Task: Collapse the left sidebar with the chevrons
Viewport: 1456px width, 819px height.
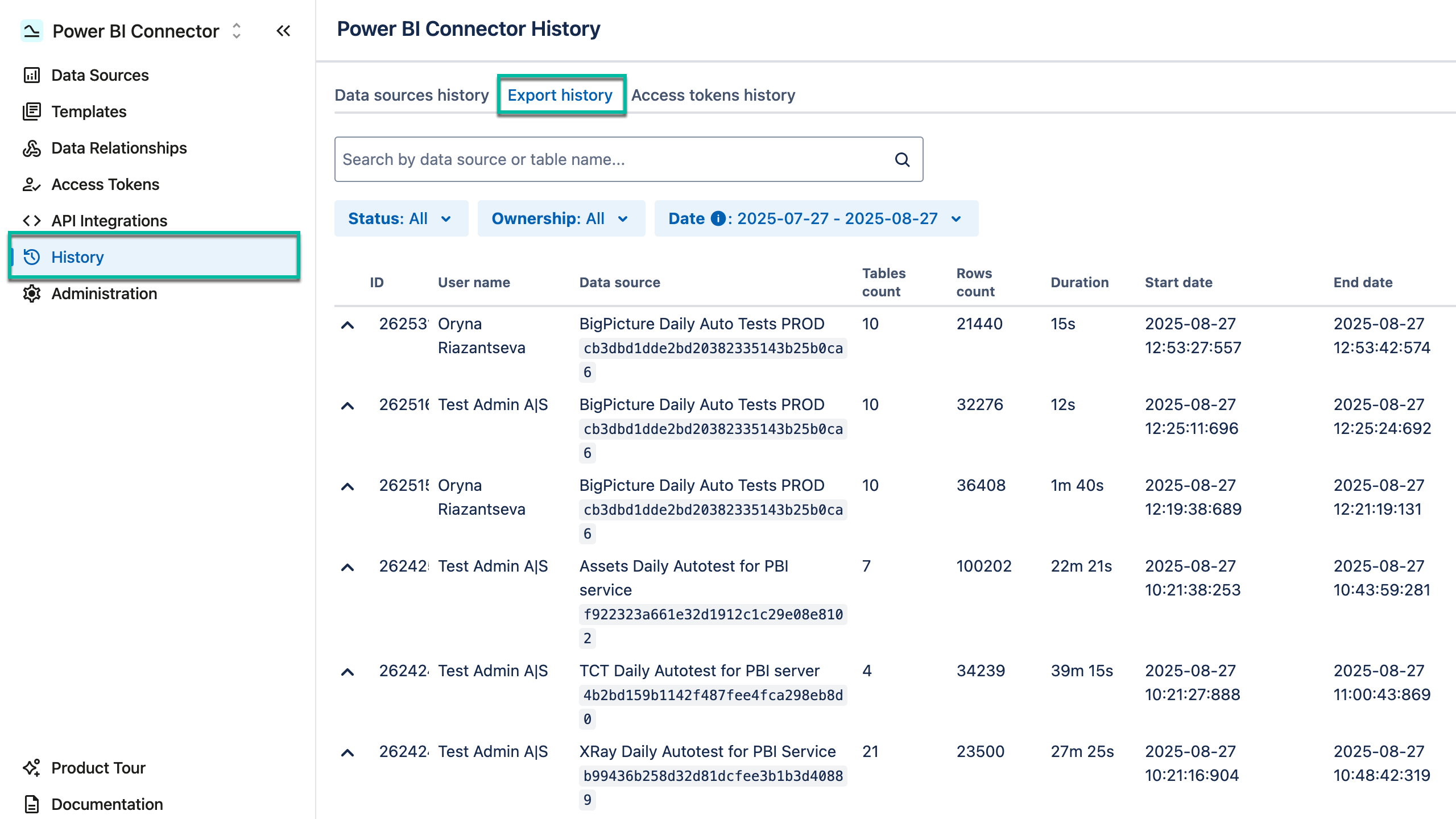Action: (283, 31)
